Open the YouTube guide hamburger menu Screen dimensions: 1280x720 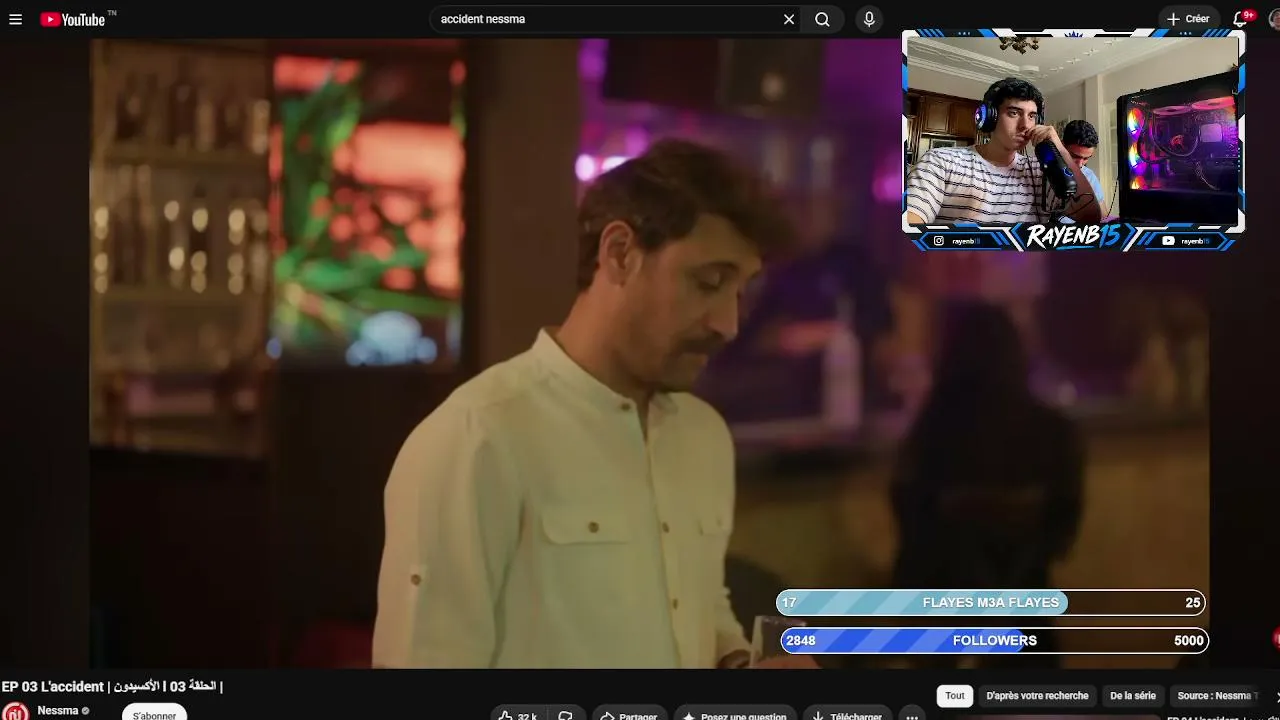[x=15, y=19]
